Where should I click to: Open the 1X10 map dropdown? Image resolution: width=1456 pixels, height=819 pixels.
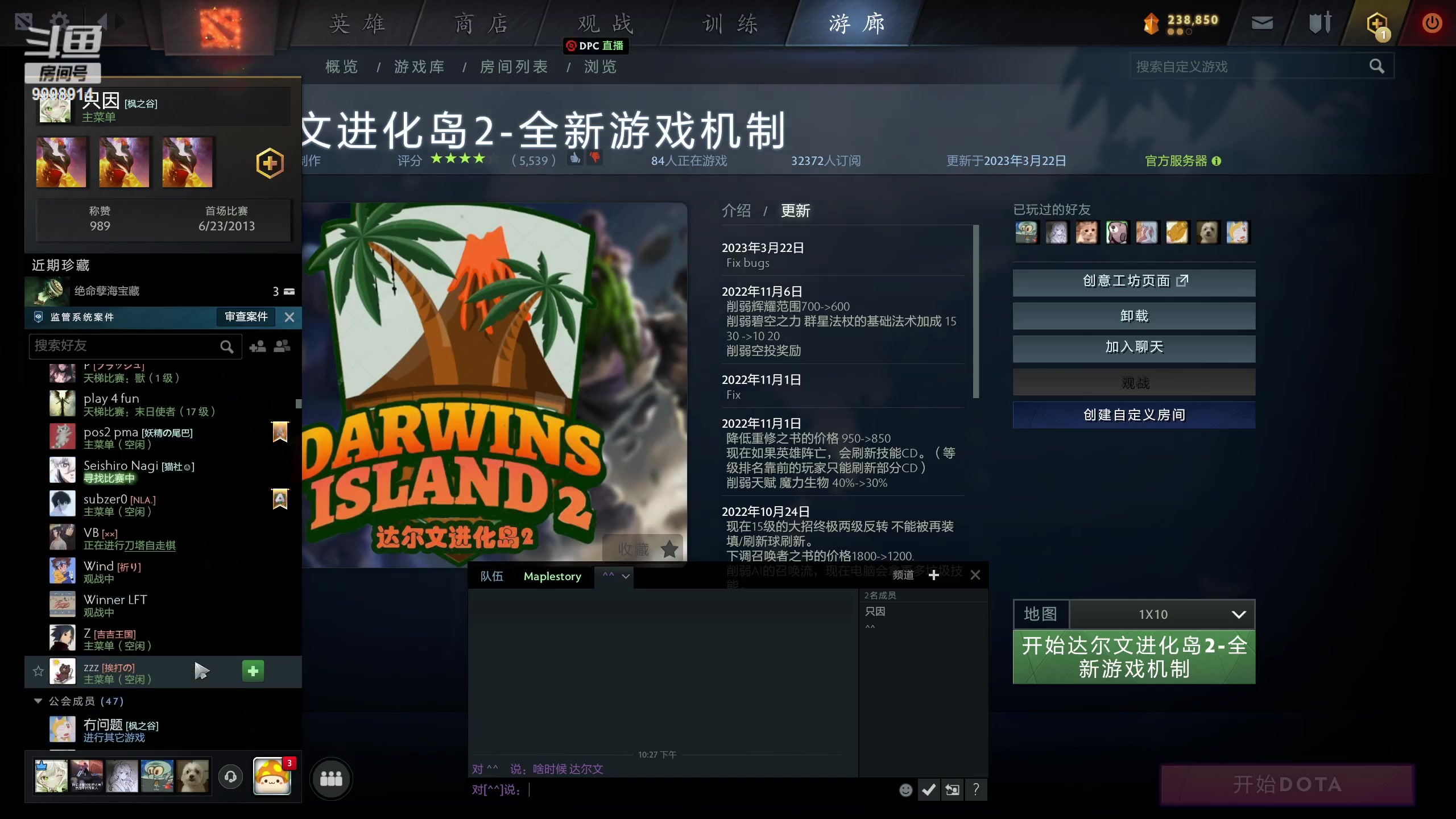[1162, 614]
